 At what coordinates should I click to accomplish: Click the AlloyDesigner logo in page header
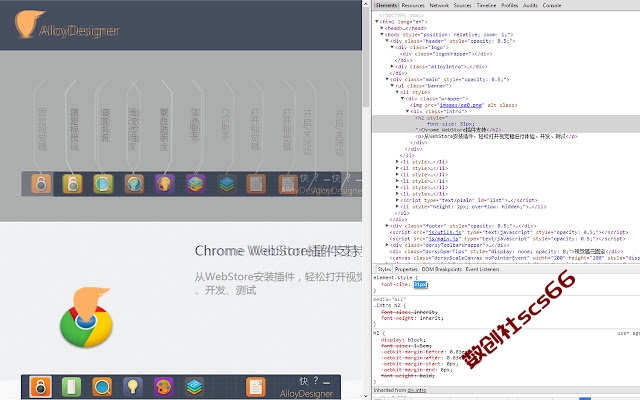click(x=67, y=24)
